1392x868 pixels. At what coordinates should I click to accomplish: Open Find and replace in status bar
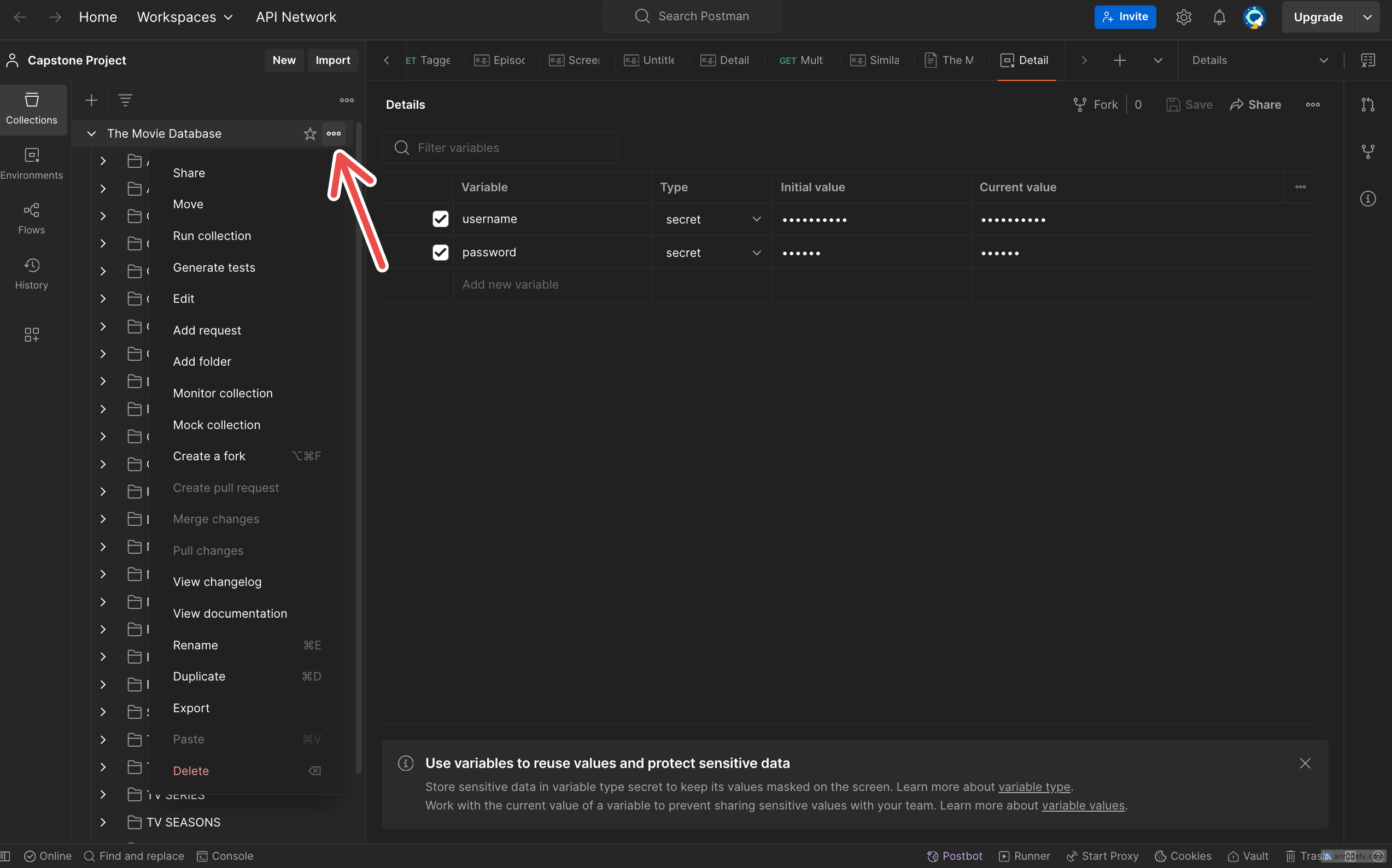pyautogui.click(x=134, y=856)
